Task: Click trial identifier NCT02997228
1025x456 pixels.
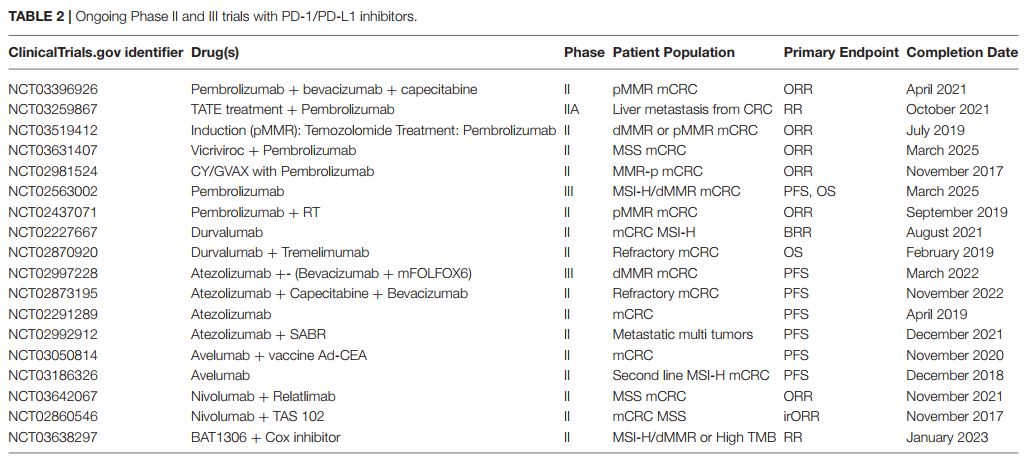Action: pyautogui.click(x=53, y=273)
